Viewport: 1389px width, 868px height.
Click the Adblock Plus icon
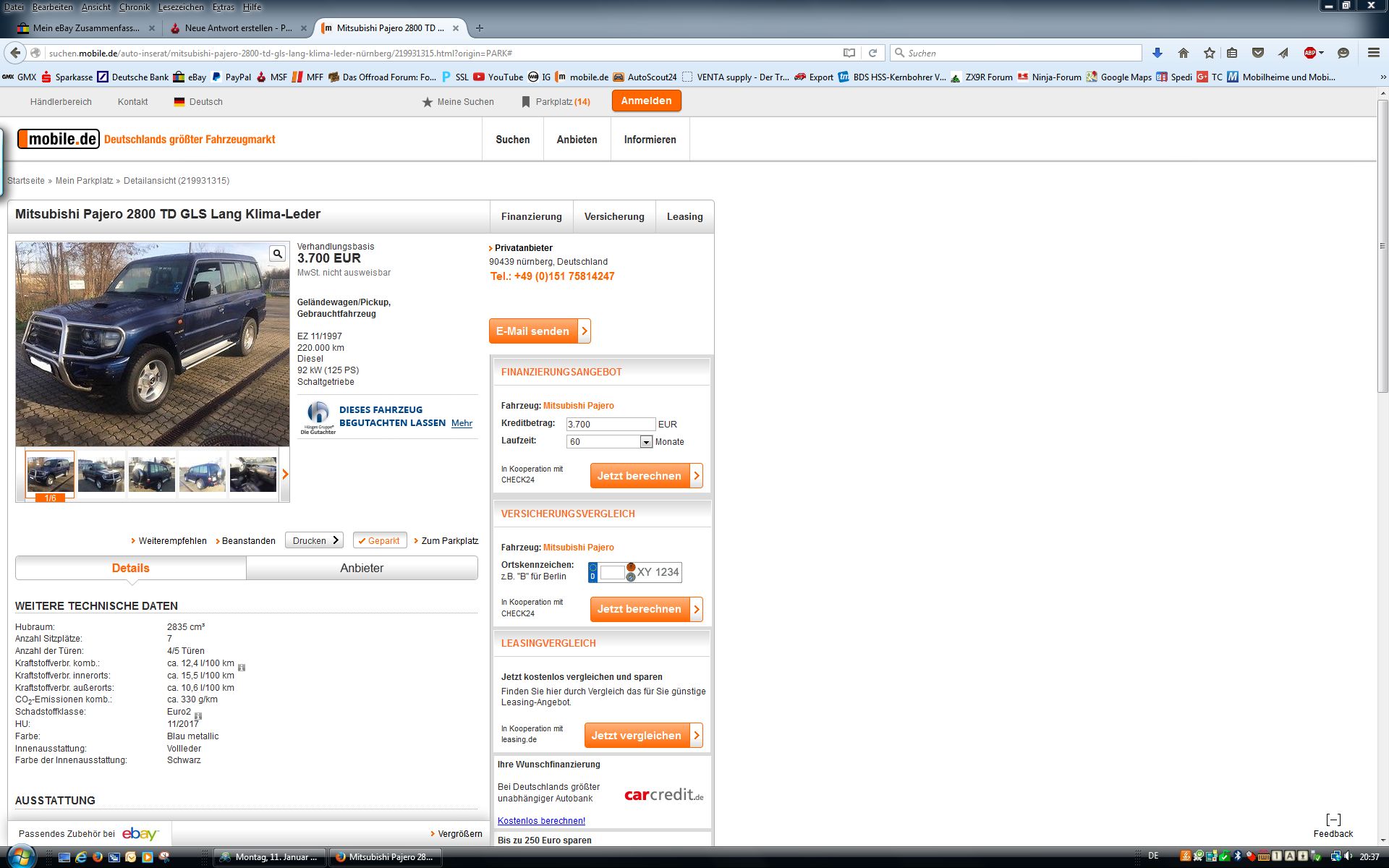click(1310, 53)
